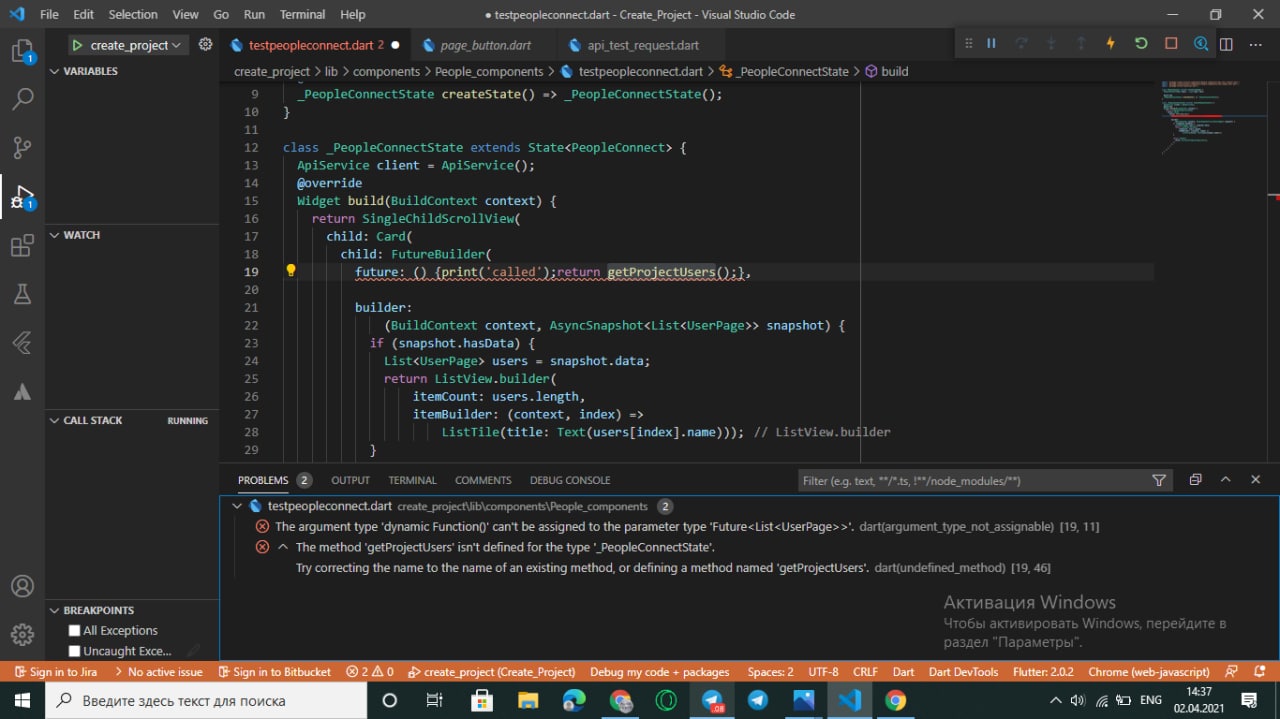Image resolution: width=1280 pixels, height=719 pixels.
Task: Switch to the TERMINAL panel tab
Action: point(412,480)
